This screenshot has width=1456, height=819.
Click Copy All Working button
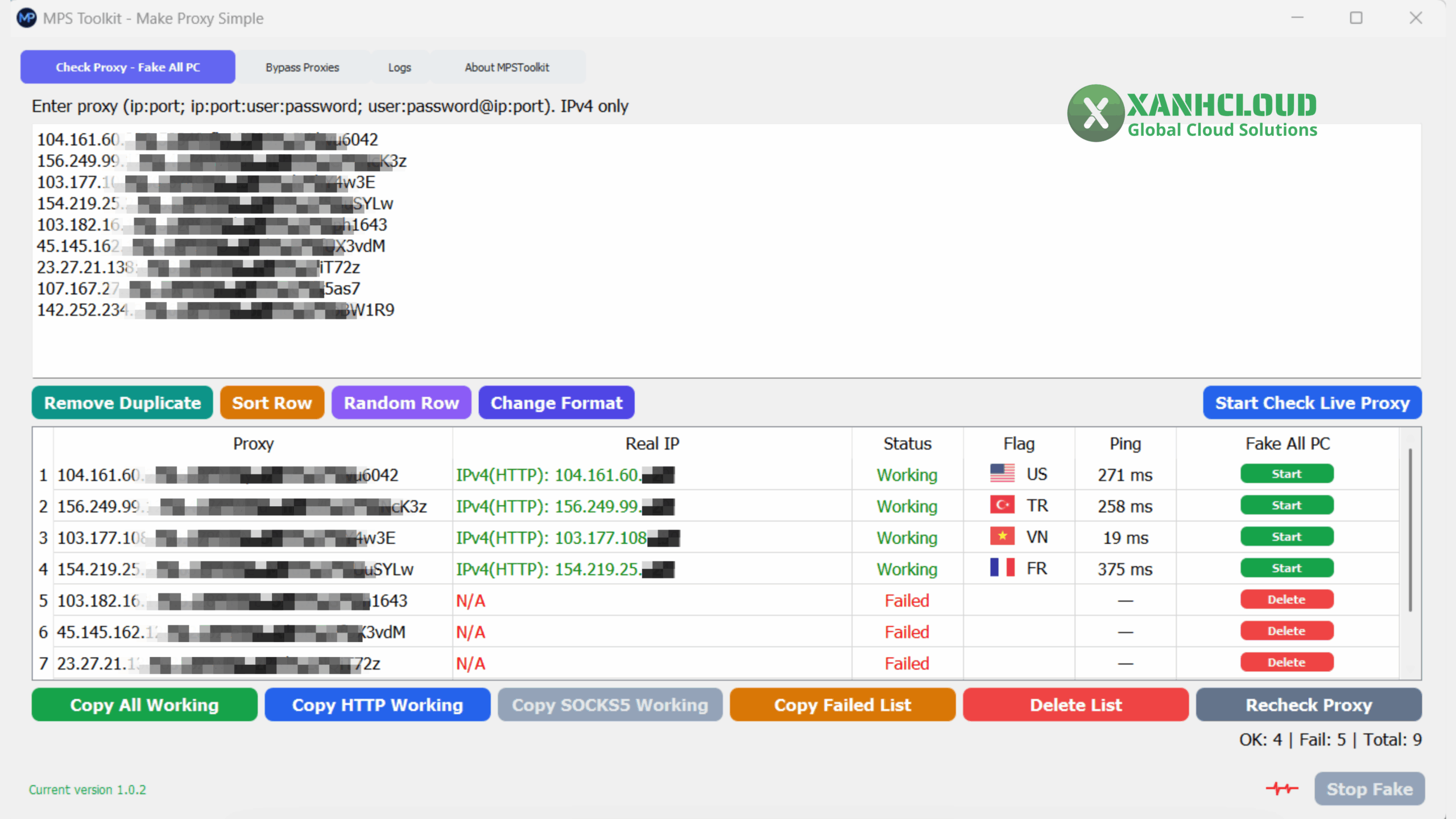point(144,705)
